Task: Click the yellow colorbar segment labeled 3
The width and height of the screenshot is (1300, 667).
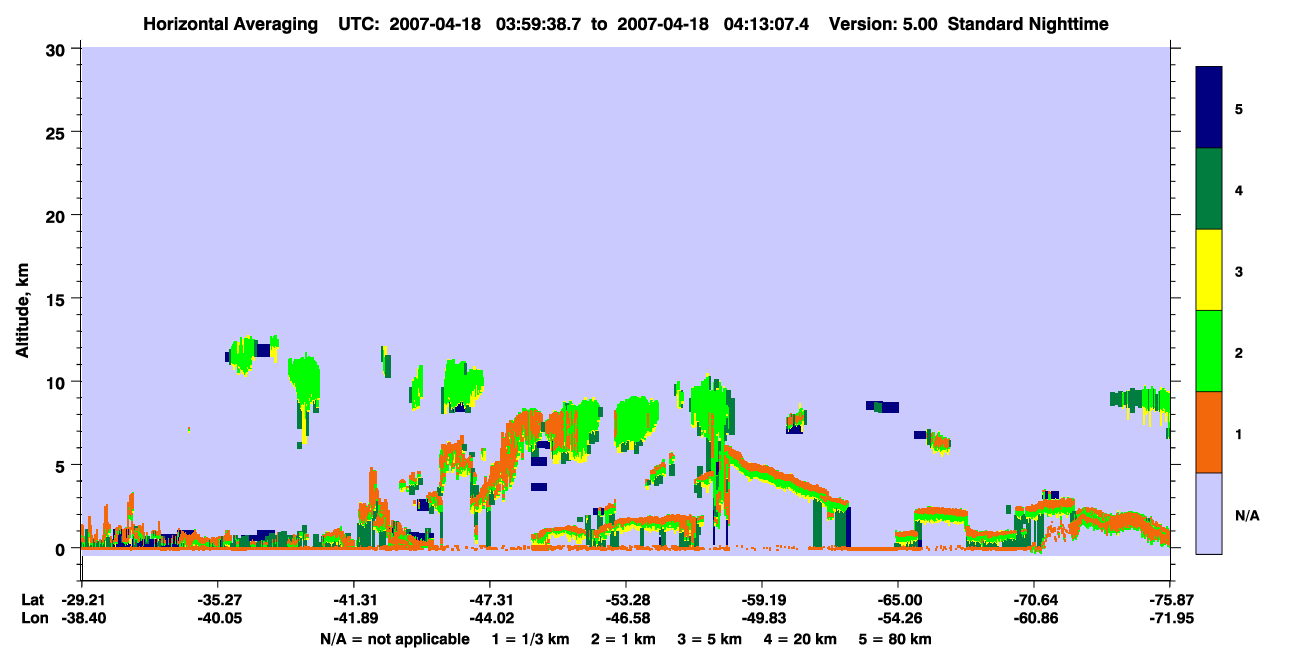Action: click(1209, 270)
